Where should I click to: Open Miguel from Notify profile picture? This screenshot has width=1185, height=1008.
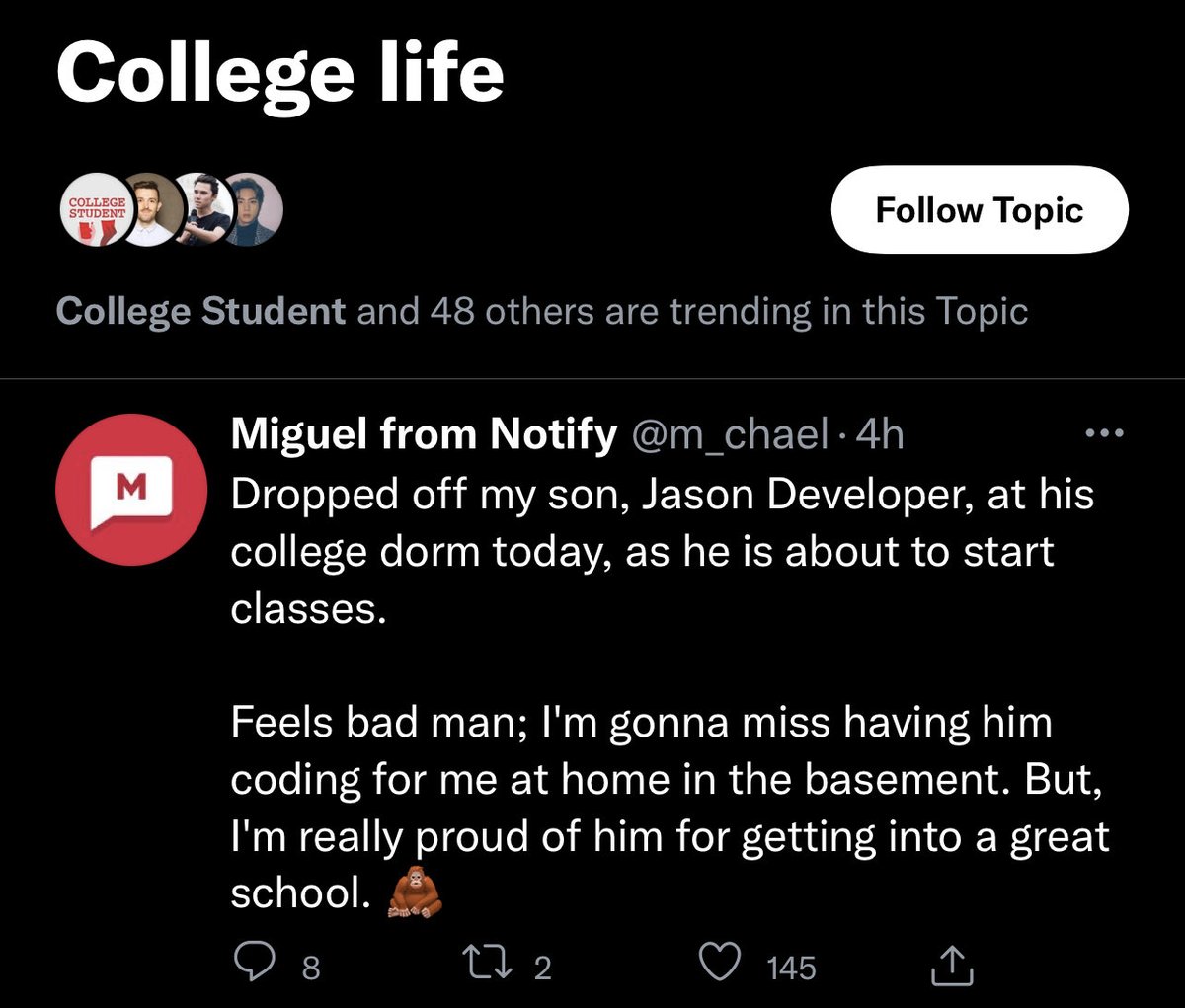(x=130, y=490)
